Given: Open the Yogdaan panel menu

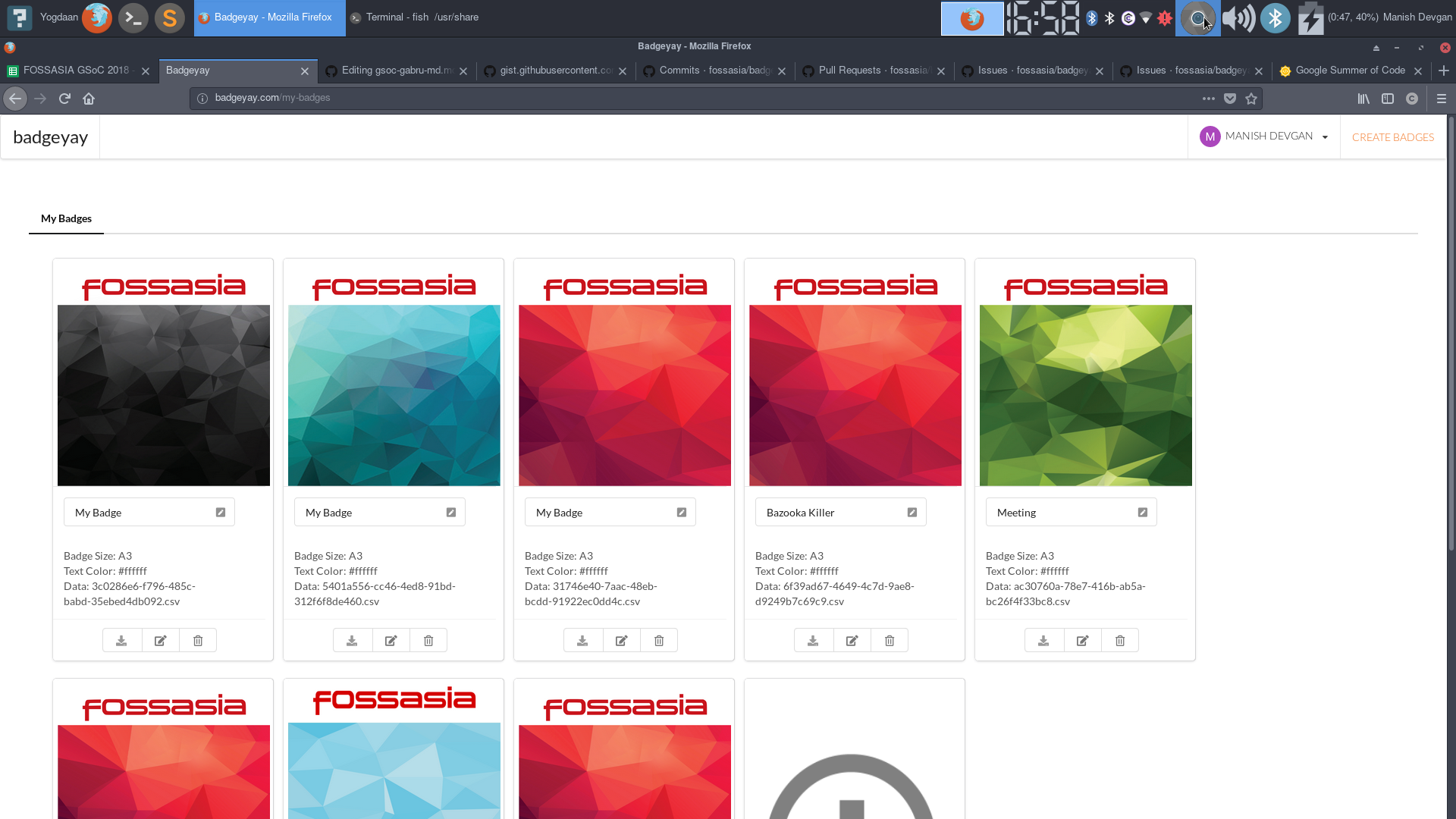Looking at the screenshot, I should pos(42,17).
